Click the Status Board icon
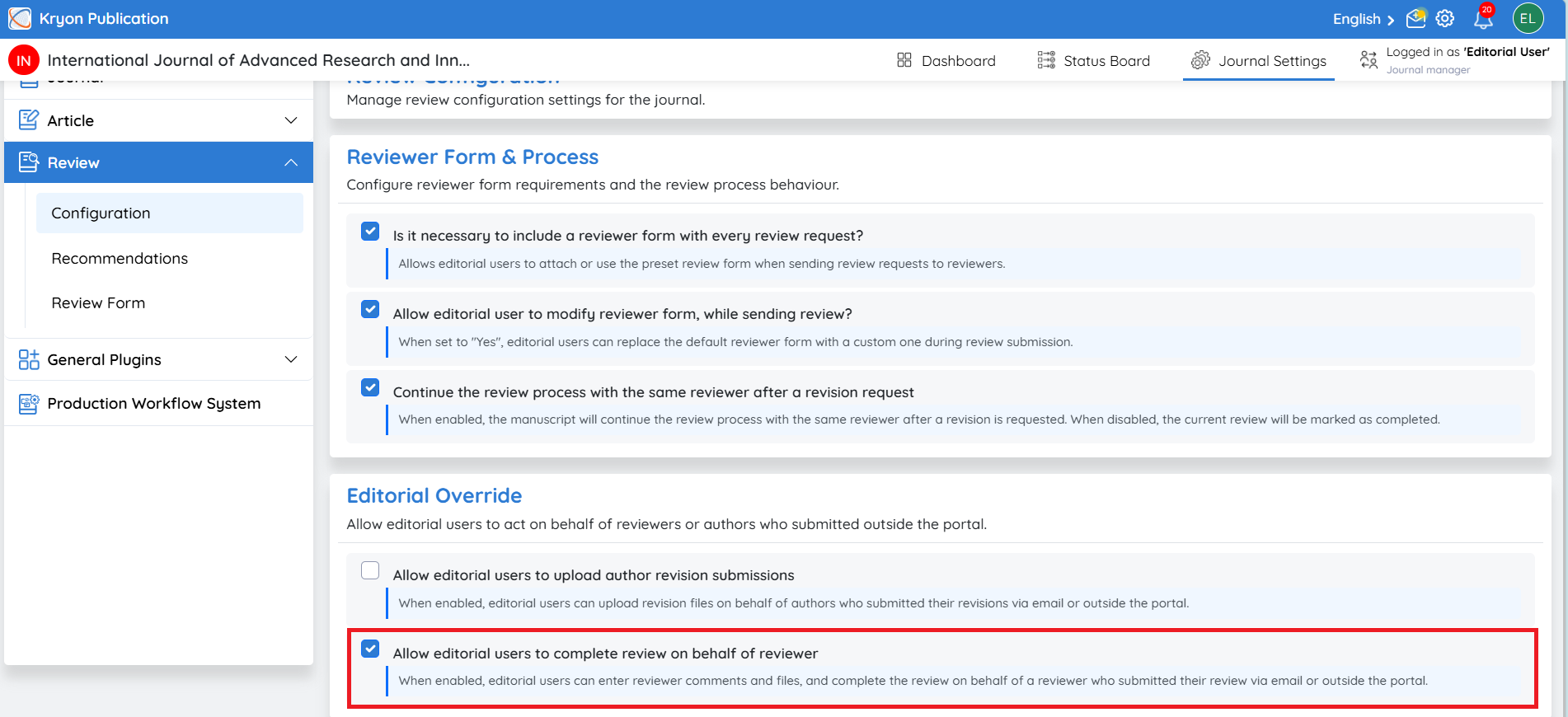This screenshot has width=1568, height=717. (1046, 60)
